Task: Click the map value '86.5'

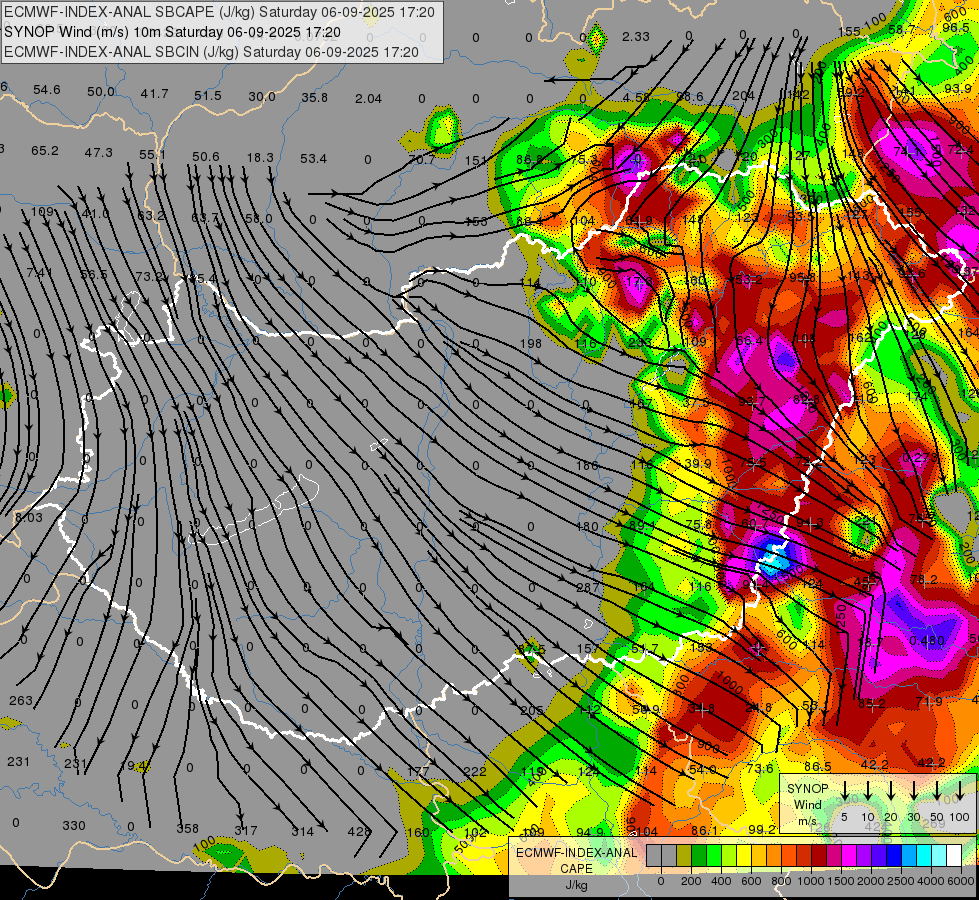Action: tap(817, 766)
